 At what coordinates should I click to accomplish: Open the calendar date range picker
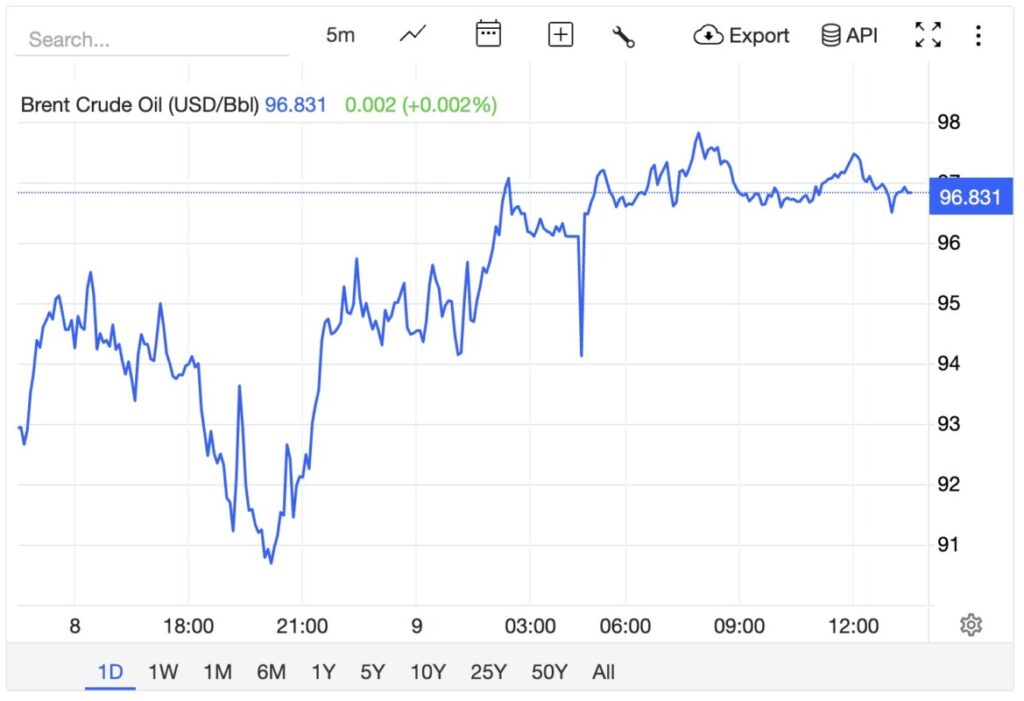tap(487, 33)
